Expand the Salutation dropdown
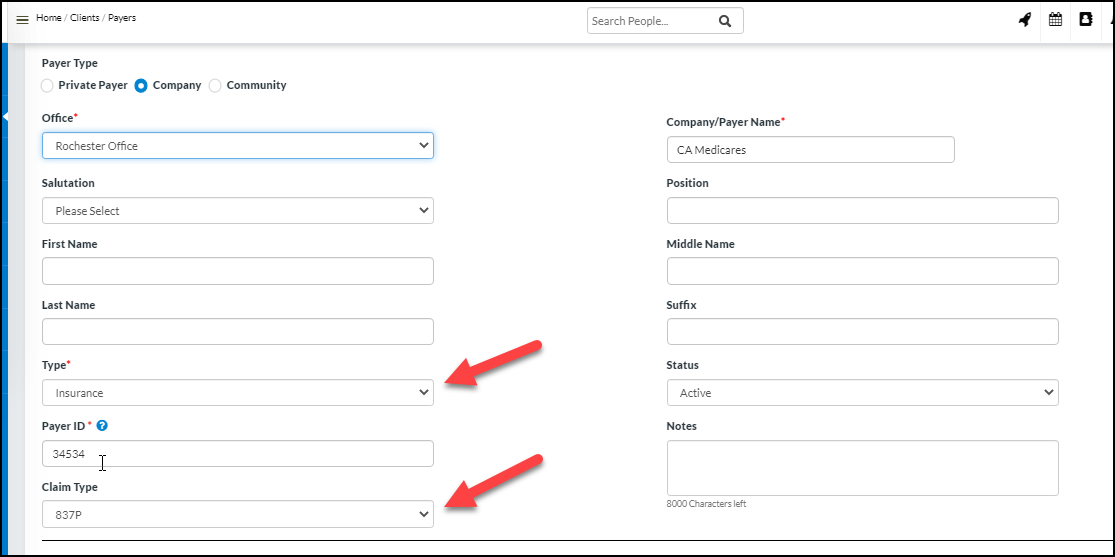 click(237, 211)
